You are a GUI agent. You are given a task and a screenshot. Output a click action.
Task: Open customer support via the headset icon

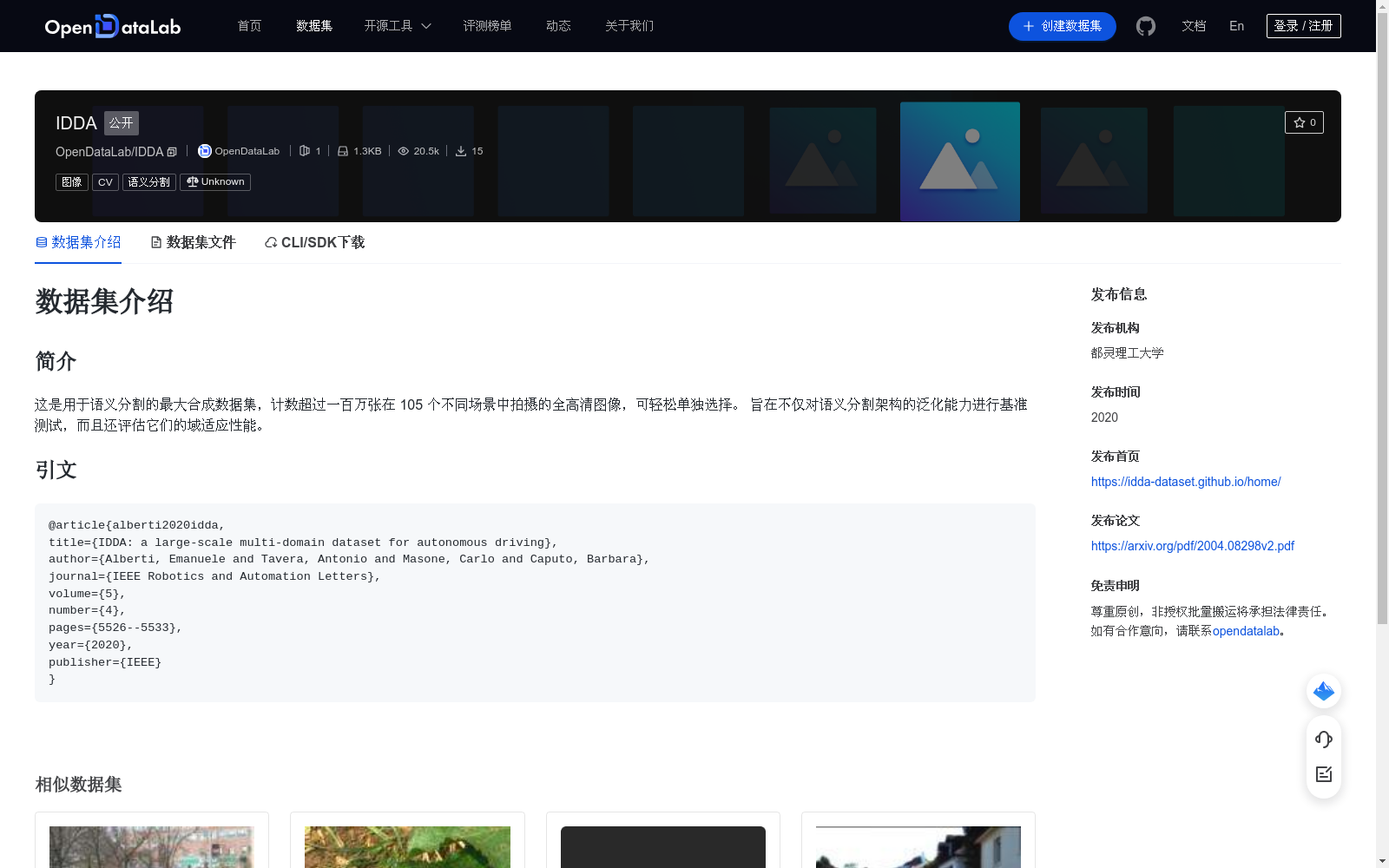coord(1323,740)
